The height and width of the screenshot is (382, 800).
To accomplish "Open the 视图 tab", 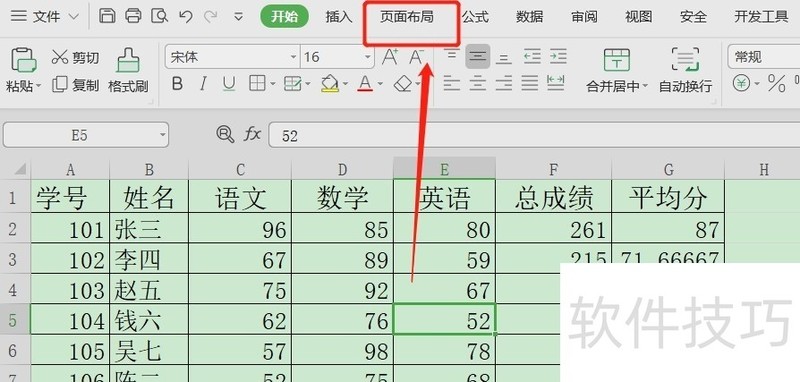I will (x=638, y=17).
